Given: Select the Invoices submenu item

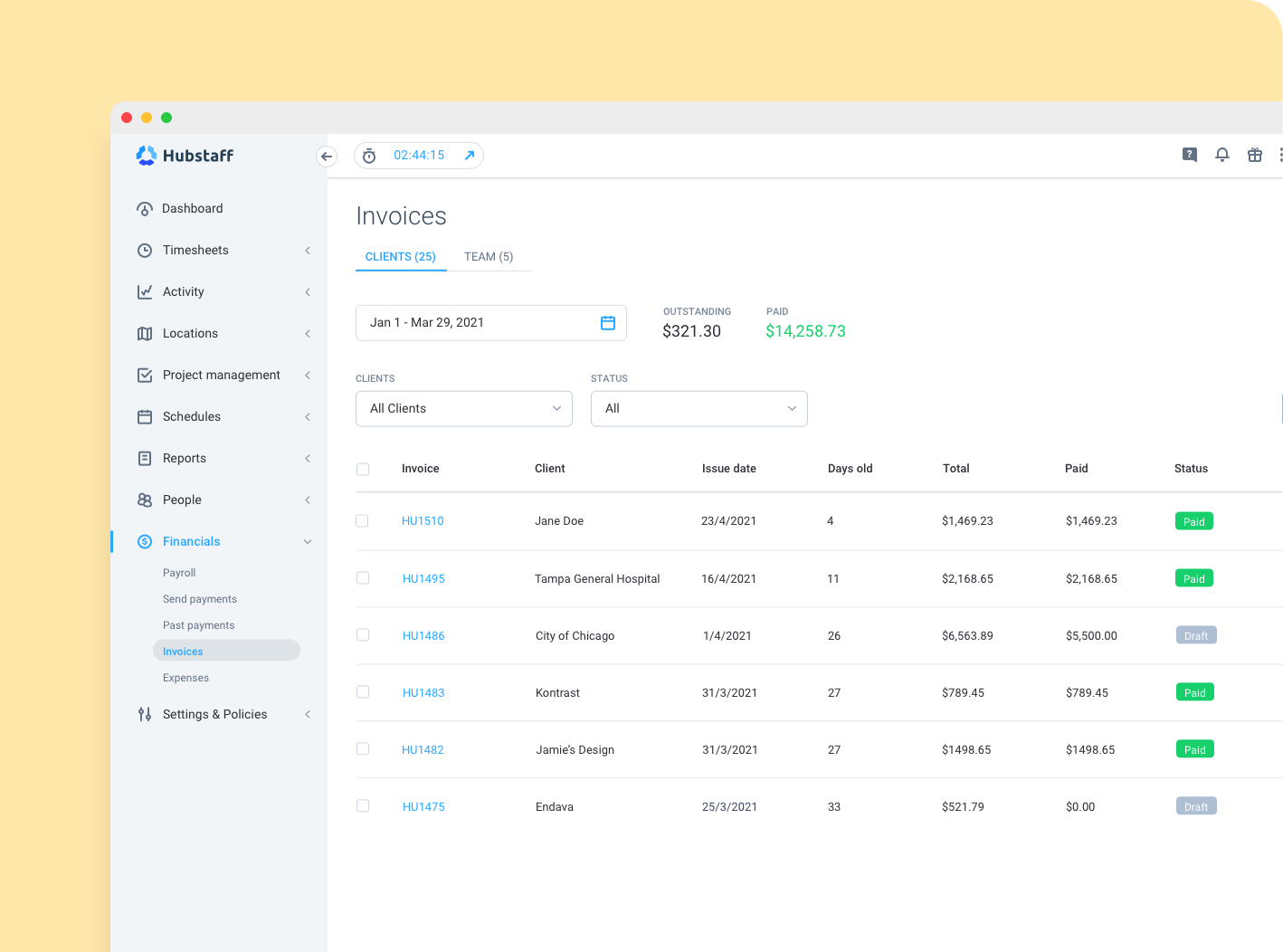Looking at the screenshot, I should pos(226,651).
